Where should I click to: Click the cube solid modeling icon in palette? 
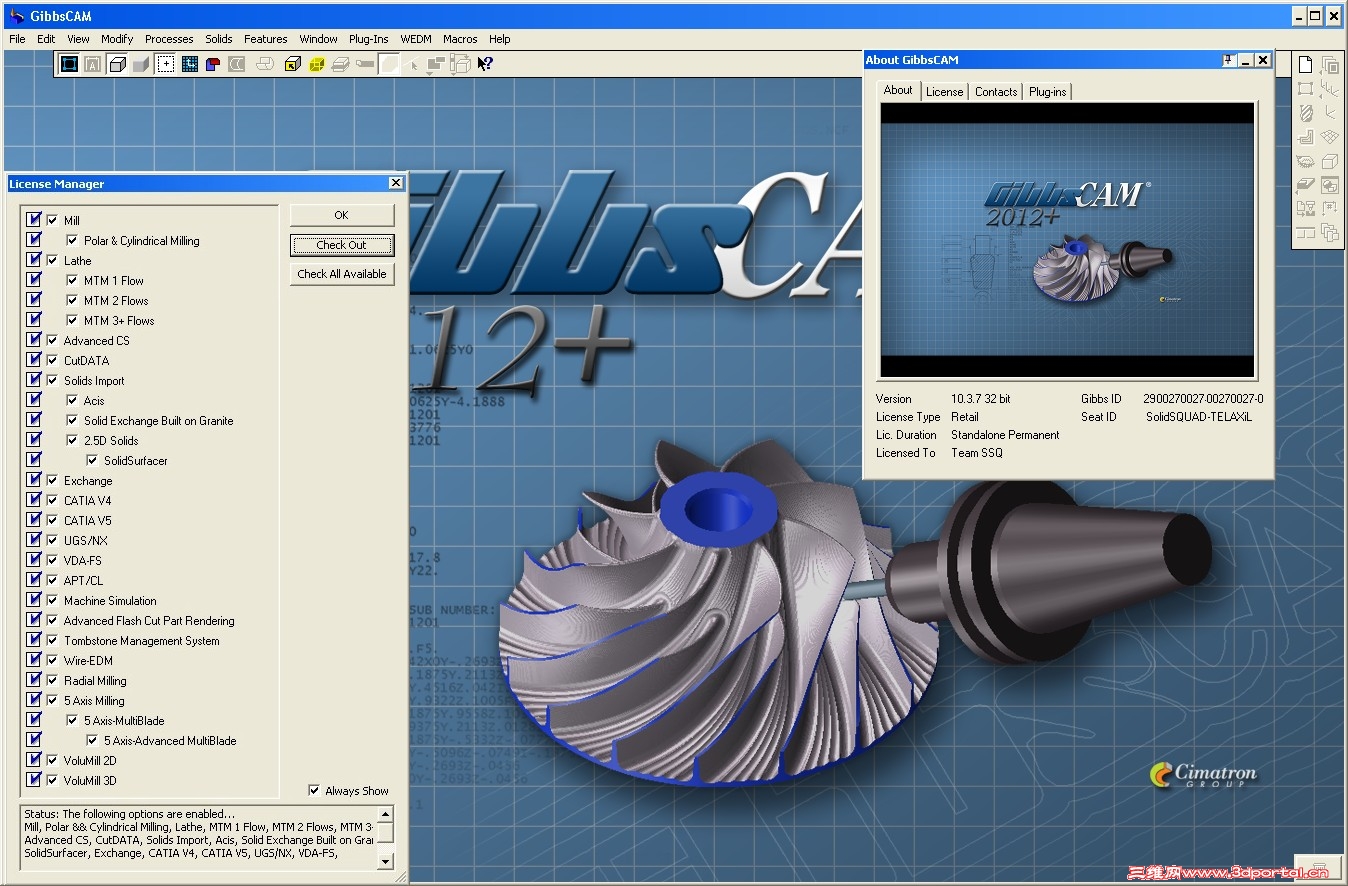[1330, 160]
